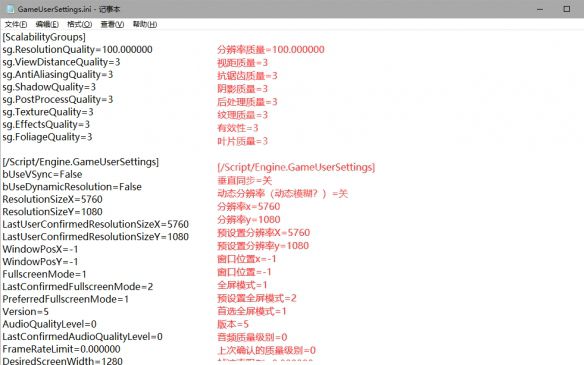Click the [/Script/Engine.GameUserSettings] black header
The image size is (584, 365).
tap(80, 162)
